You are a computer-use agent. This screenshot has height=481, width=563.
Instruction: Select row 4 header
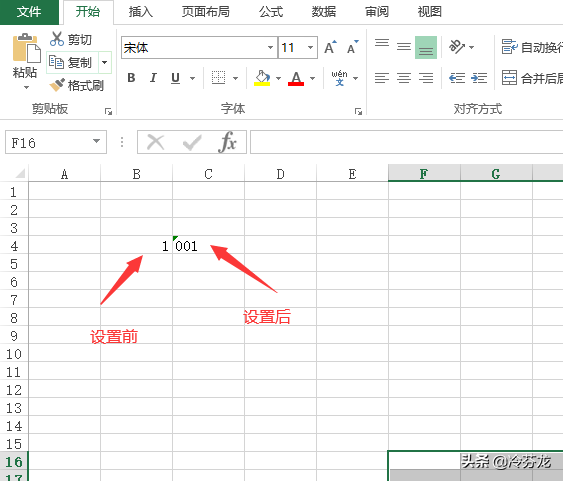pyautogui.click(x=14, y=246)
